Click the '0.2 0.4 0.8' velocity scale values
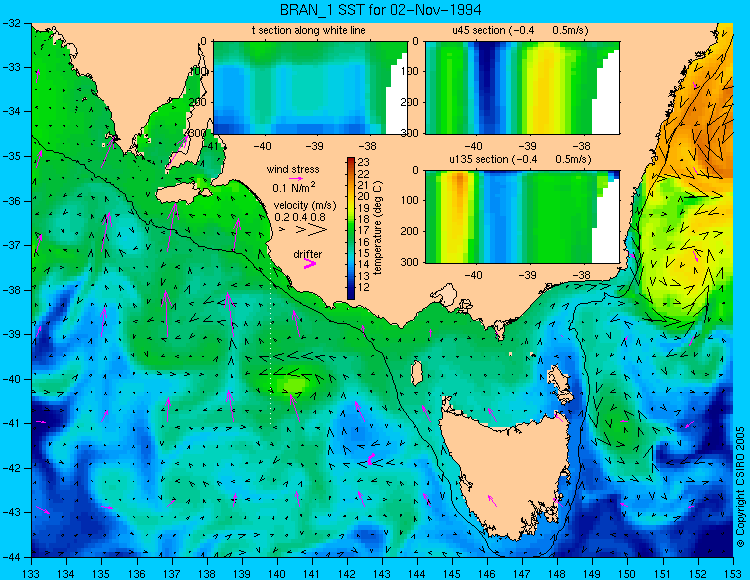The image size is (750, 580). pos(299,217)
